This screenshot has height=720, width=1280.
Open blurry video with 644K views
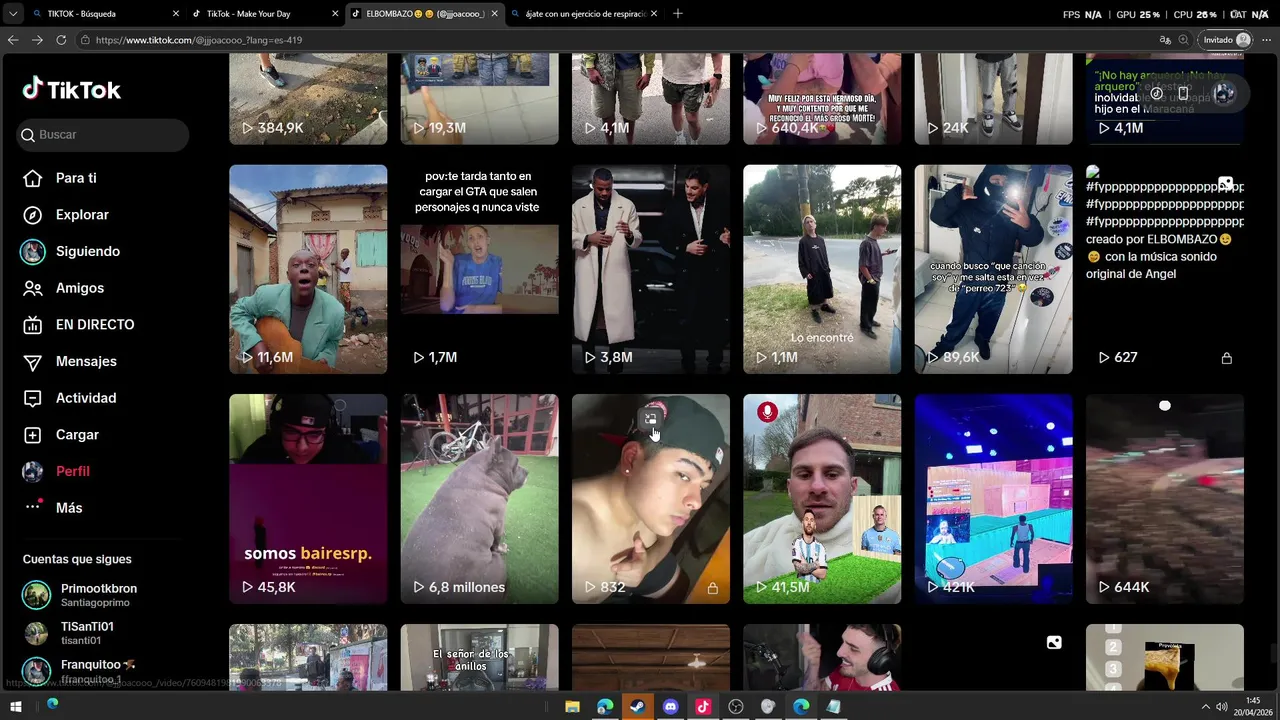tap(1165, 499)
